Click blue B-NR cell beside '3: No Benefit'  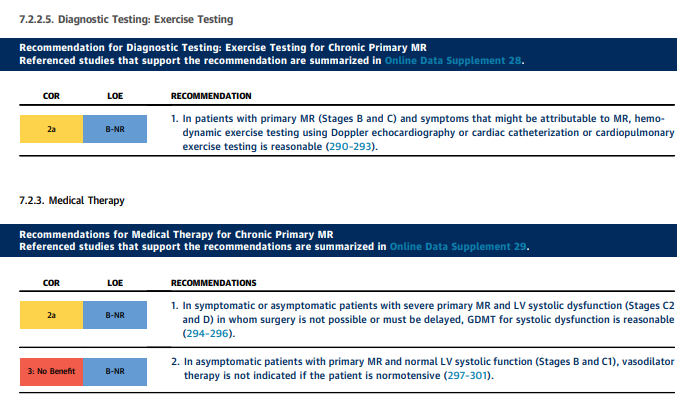coord(115,371)
